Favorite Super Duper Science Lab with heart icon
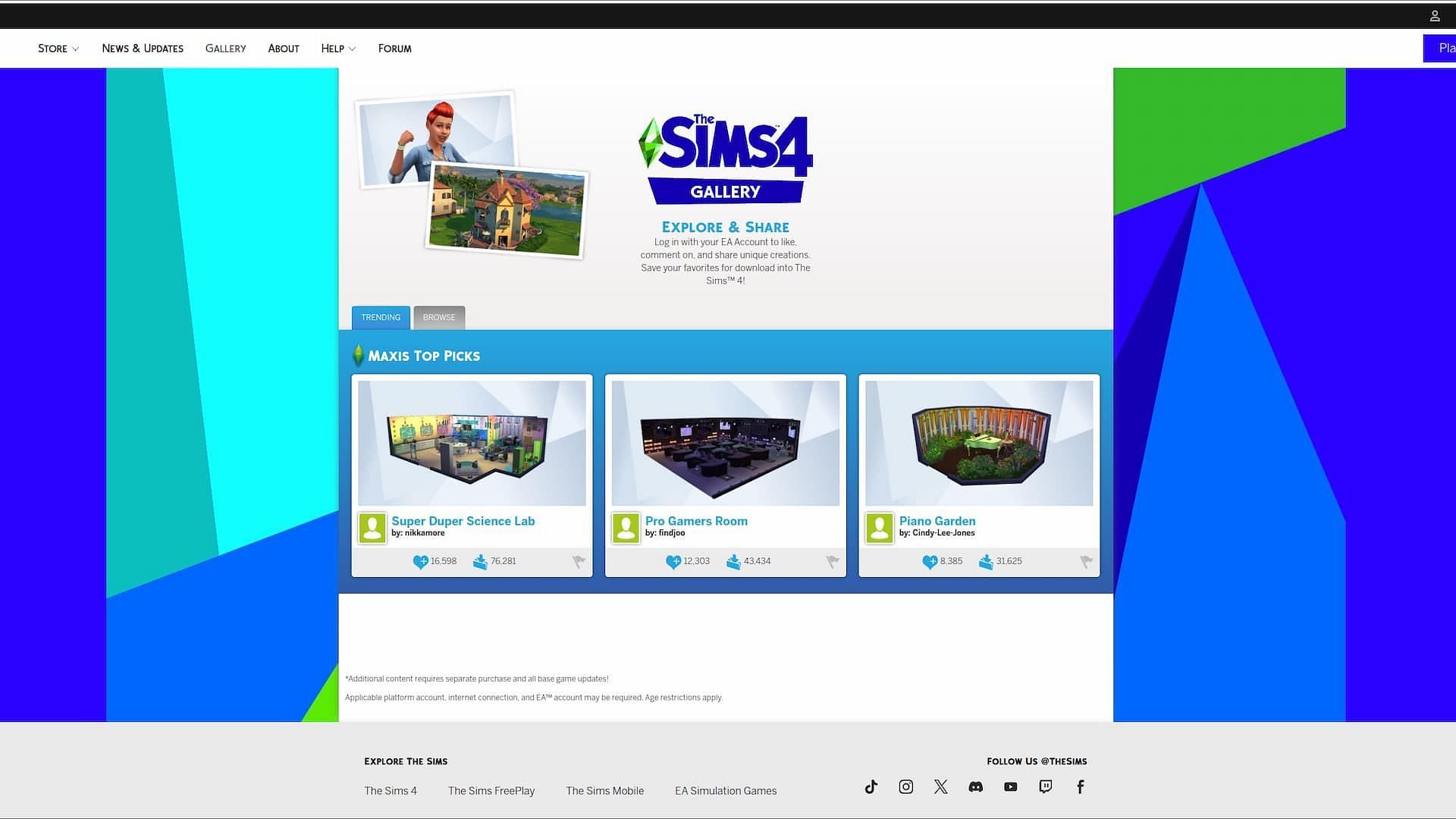Image resolution: width=1456 pixels, height=819 pixels. (420, 562)
